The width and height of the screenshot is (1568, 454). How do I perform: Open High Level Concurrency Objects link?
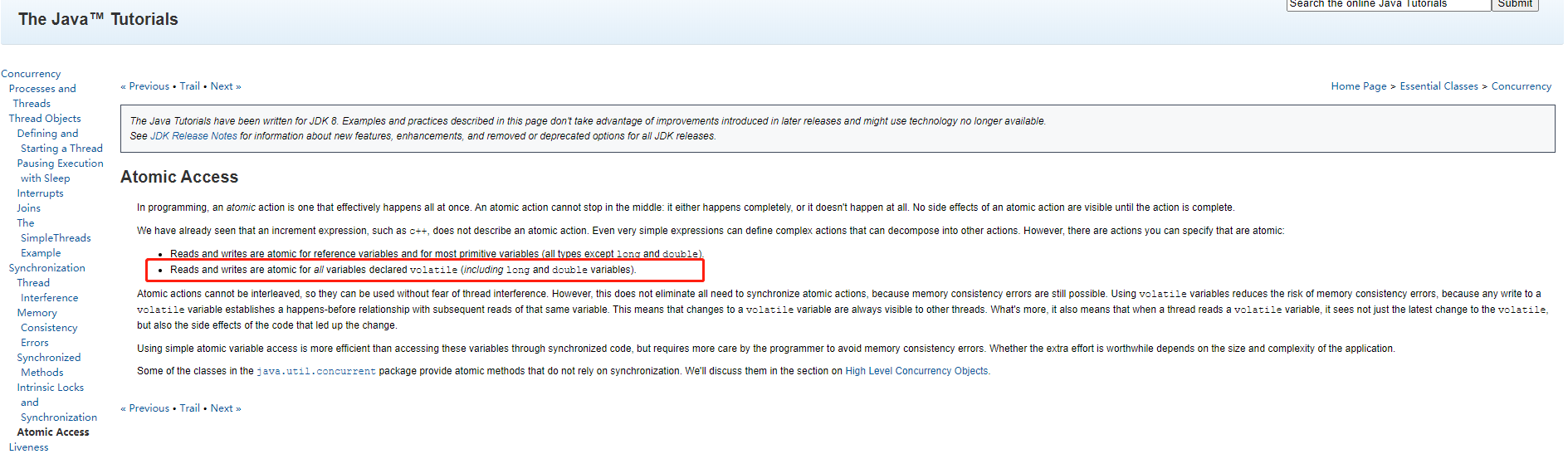click(917, 371)
